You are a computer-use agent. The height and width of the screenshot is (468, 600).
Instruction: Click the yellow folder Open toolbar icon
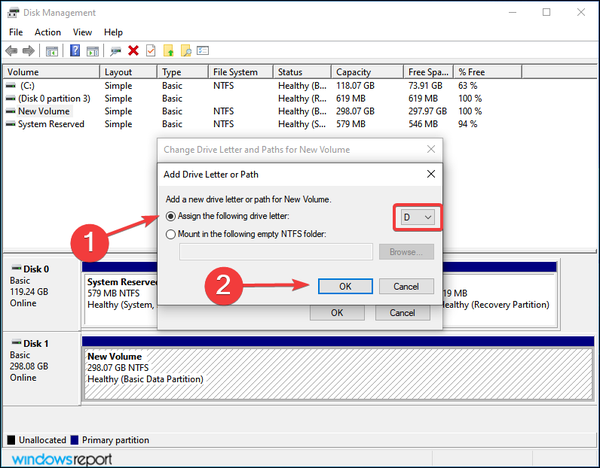(168, 51)
